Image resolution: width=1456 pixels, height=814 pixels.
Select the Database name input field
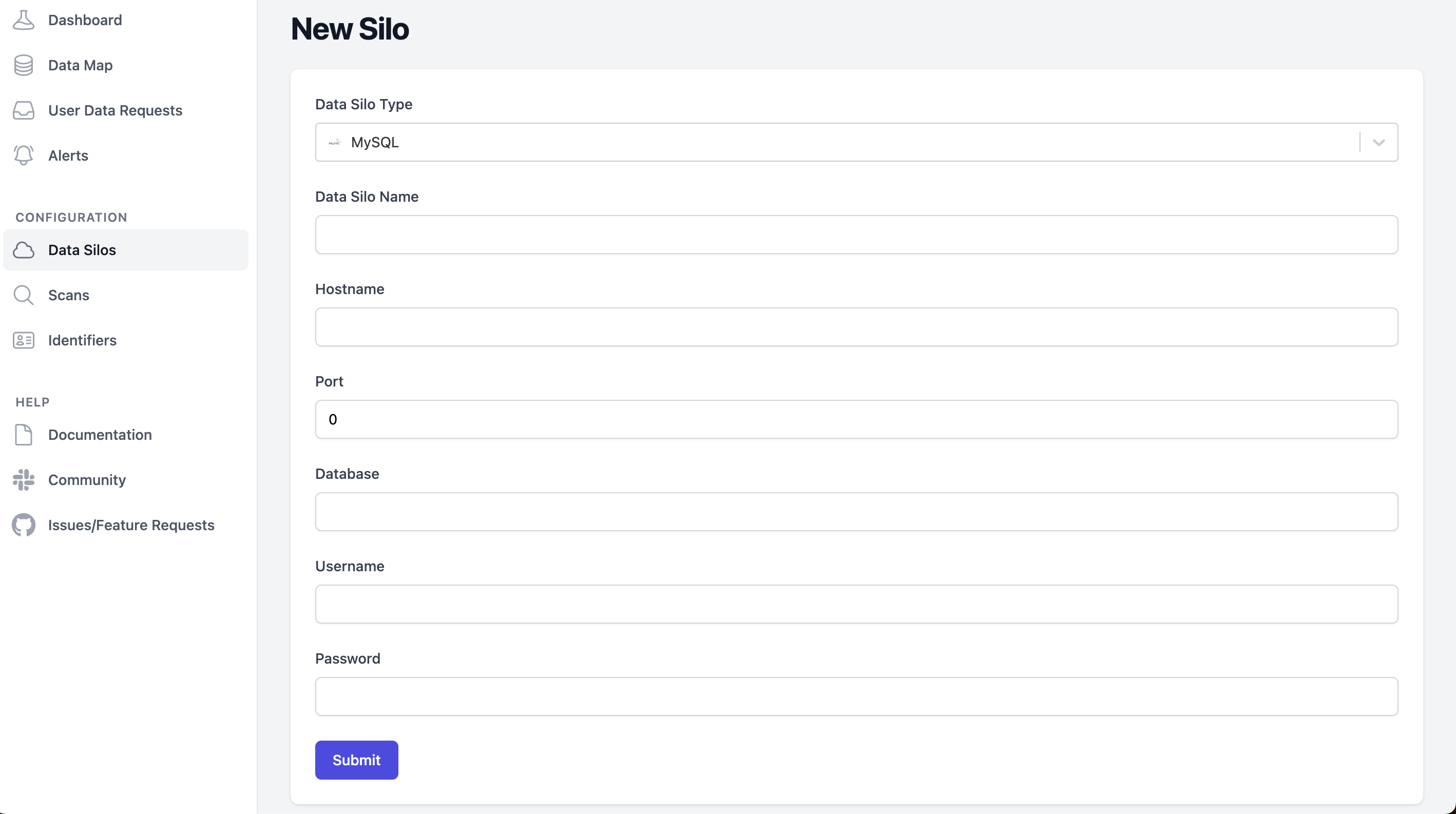click(857, 511)
